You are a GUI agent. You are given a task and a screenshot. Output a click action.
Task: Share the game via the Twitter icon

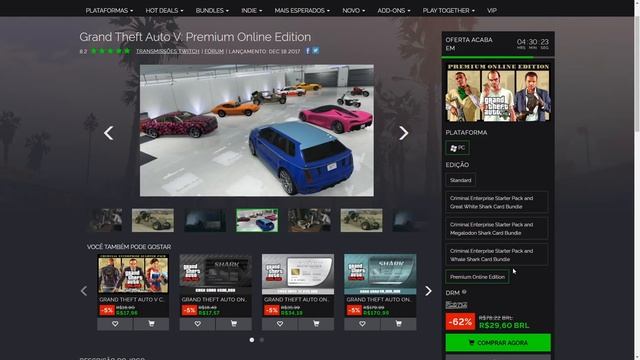tap(316, 51)
